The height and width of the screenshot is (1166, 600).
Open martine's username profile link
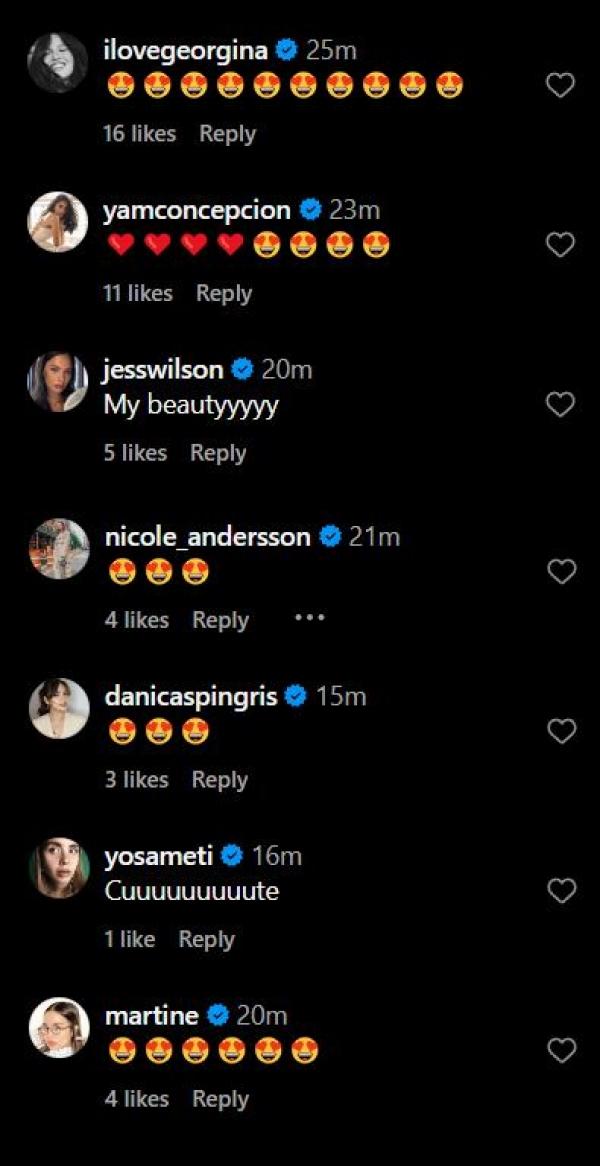[x=151, y=1016]
